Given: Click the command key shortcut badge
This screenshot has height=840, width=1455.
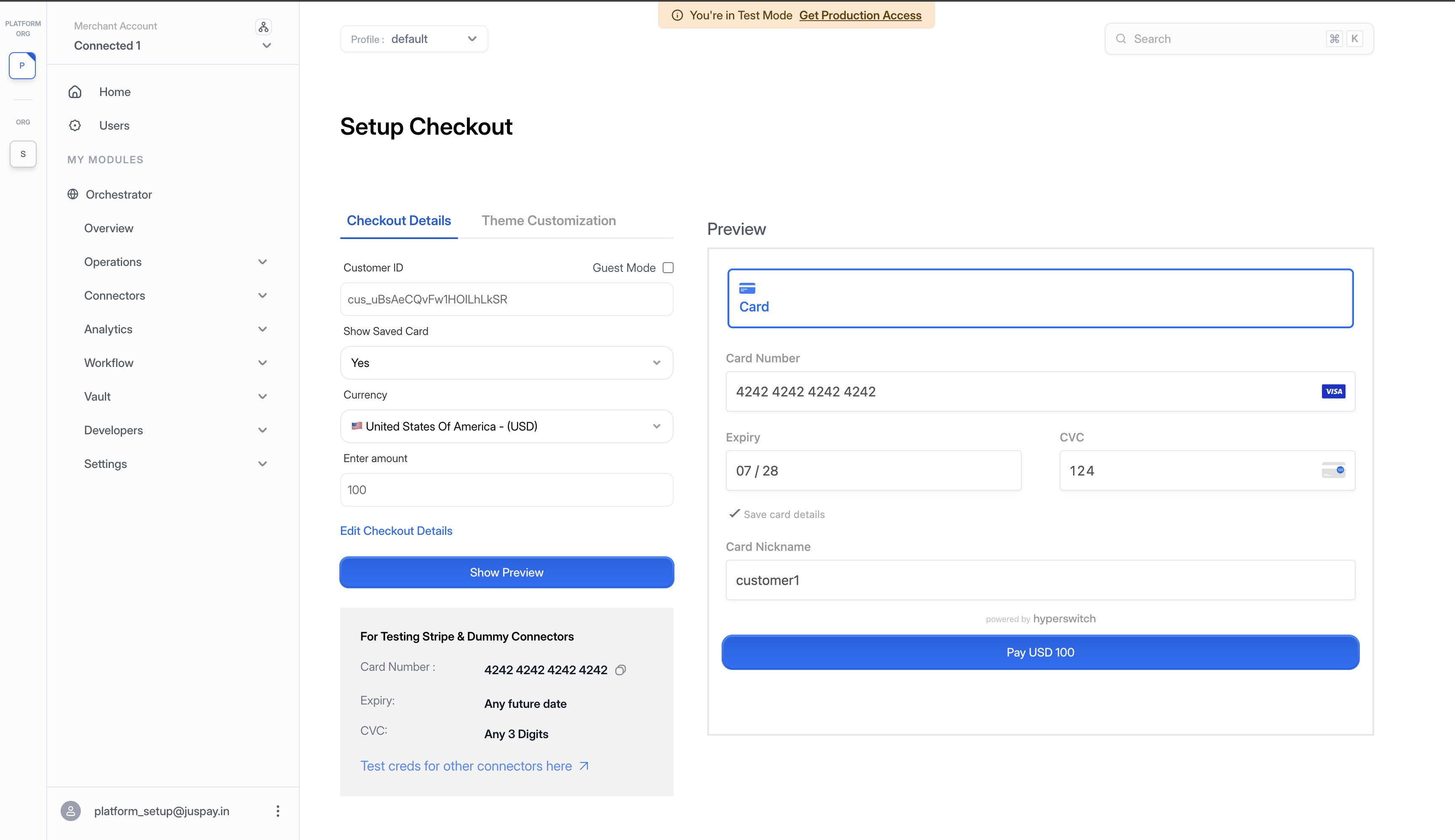Looking at the screenshot, I should pyautogui.click(x=1334, y=39).
